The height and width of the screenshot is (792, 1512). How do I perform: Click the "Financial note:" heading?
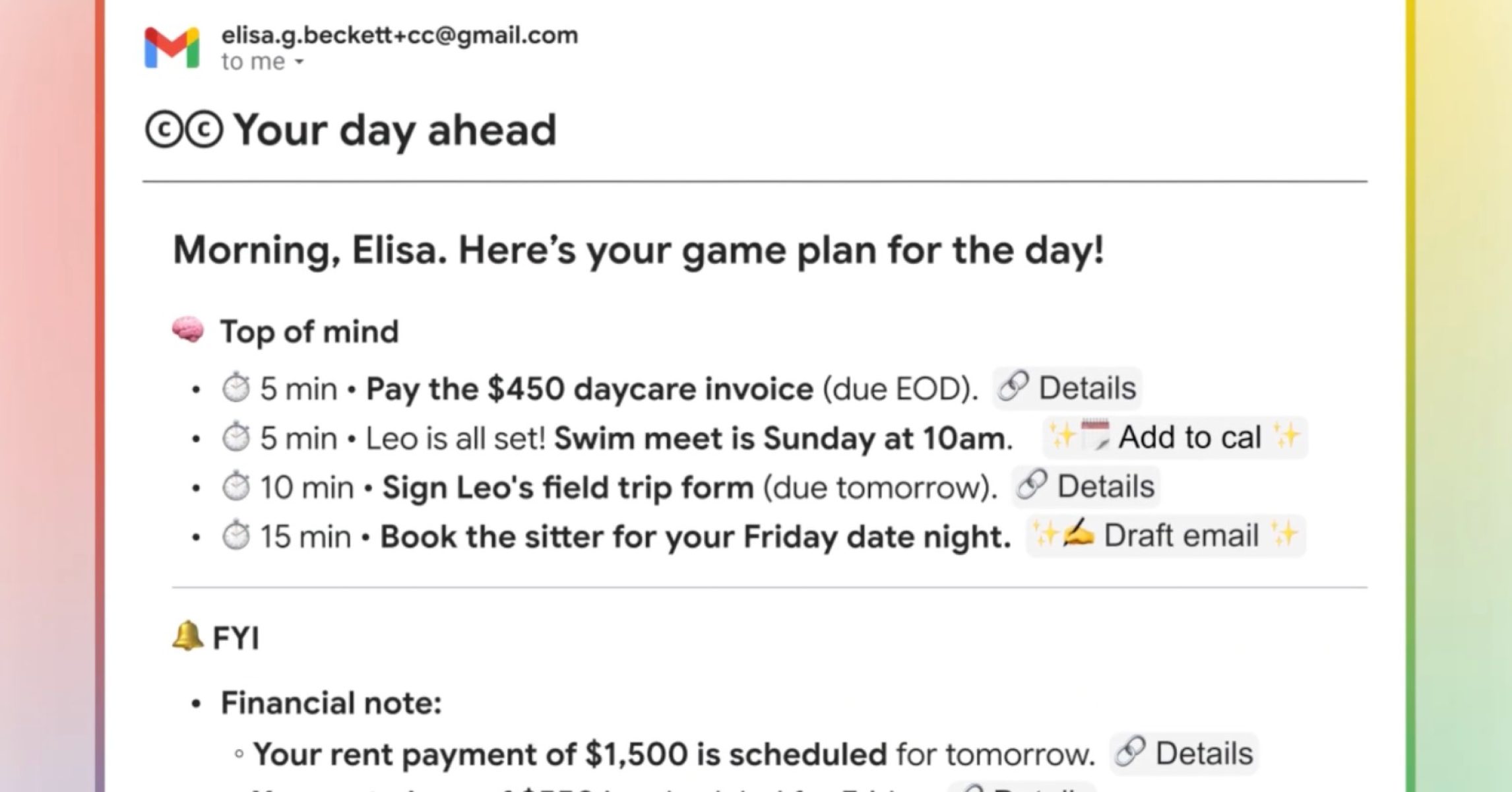pyautogui.click(x=331, y=703)
